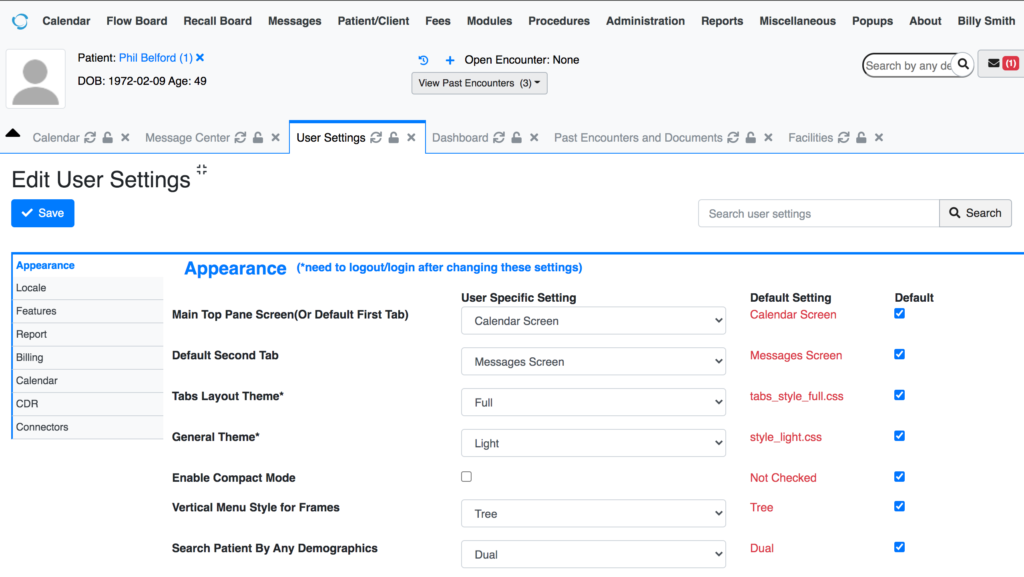Screen dimensions: 1024x577
Task: Close Past Encounters and Documents tab
Action: pos(769,138)
